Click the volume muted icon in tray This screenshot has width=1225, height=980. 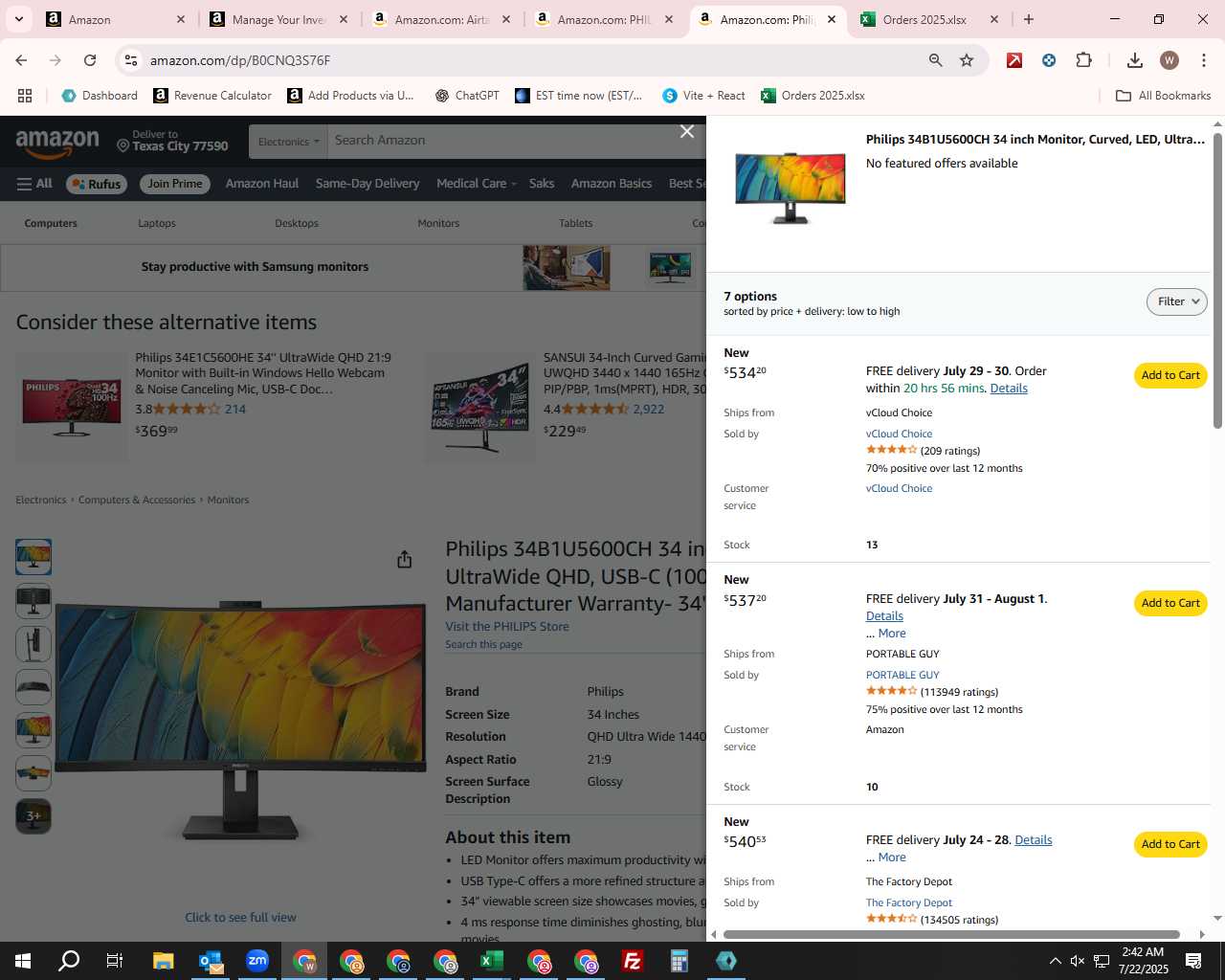point(1078,961)
